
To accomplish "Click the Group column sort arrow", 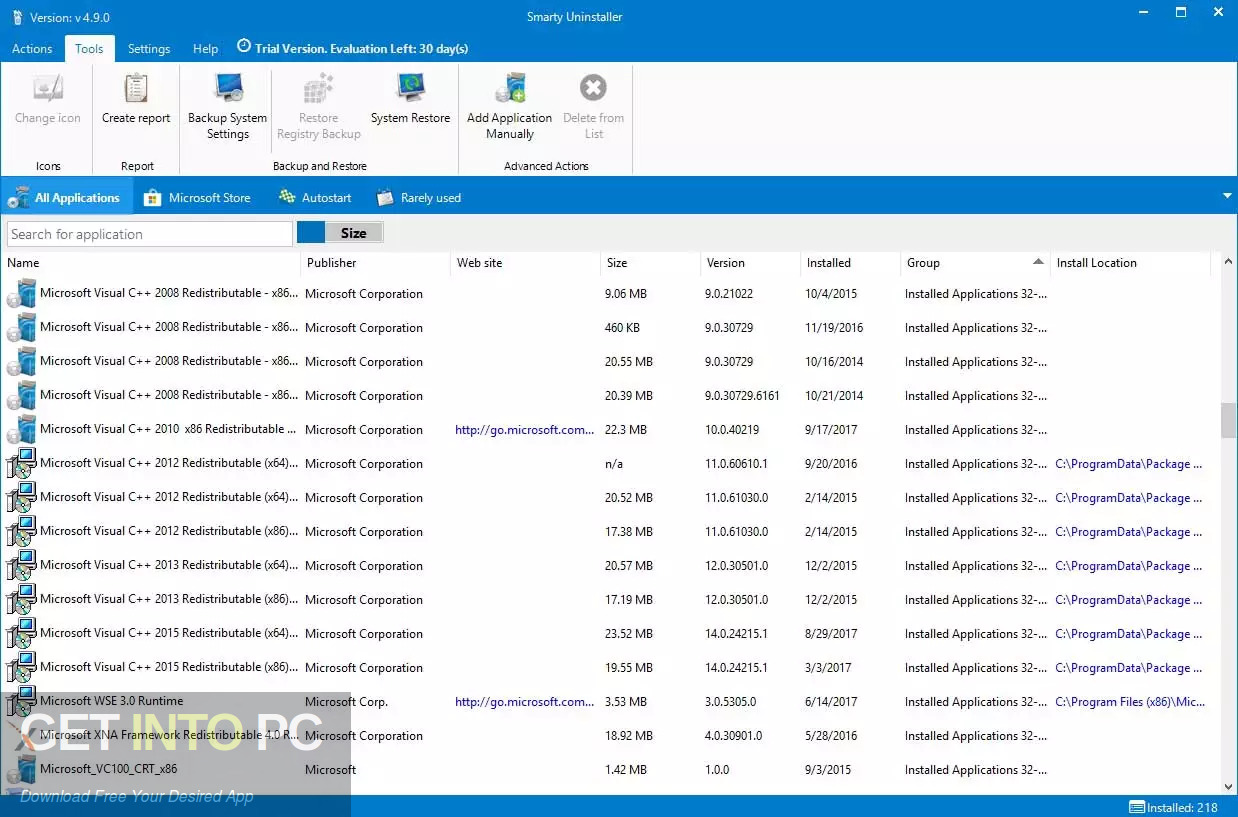I will click(x=1038, y=262).
